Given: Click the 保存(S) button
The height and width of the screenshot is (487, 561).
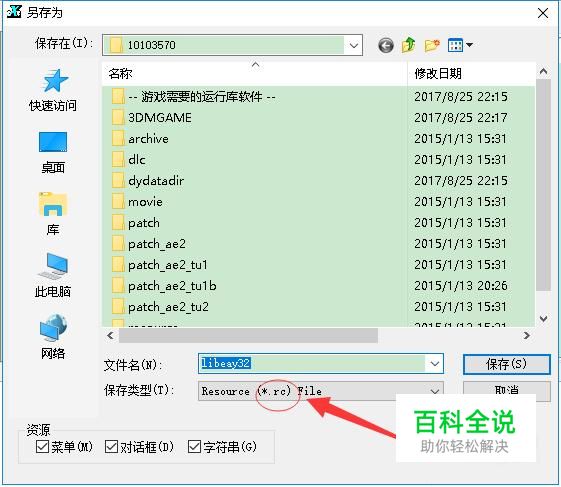Looking at the screenshot, I should click(507, 364).
